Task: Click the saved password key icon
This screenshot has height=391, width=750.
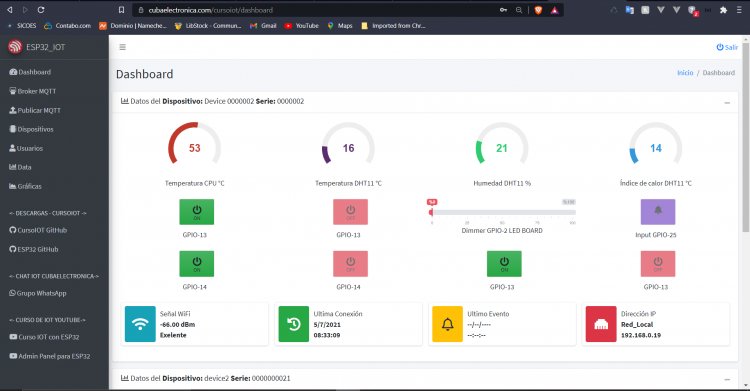Action: [503, 10]
